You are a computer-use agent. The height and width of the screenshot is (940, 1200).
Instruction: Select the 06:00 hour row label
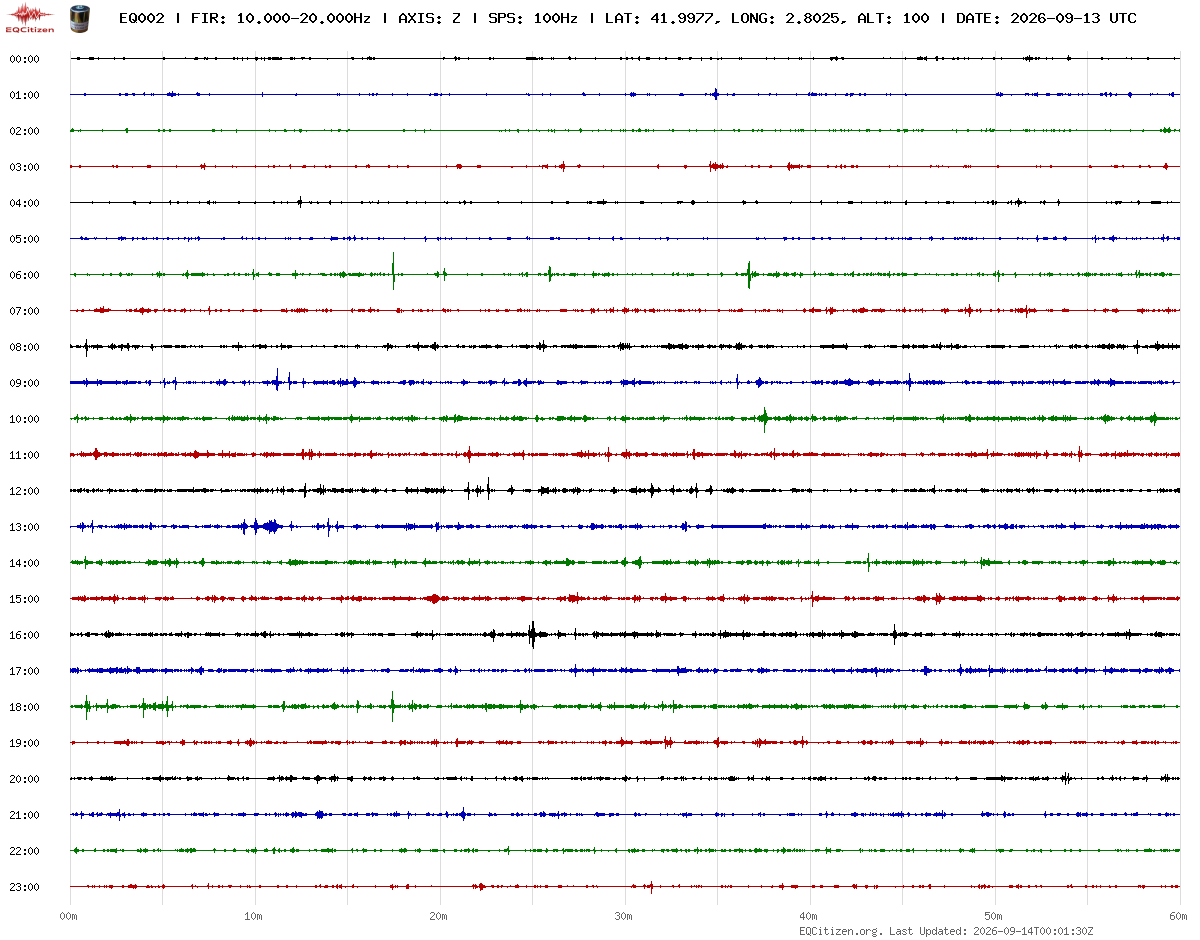tap(24, 275)
